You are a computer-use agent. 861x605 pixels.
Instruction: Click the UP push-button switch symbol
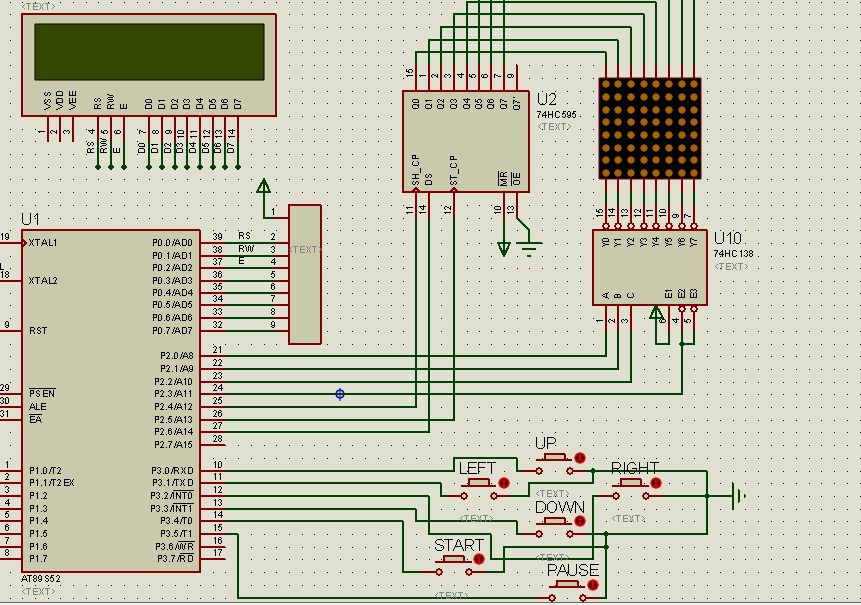555,464
